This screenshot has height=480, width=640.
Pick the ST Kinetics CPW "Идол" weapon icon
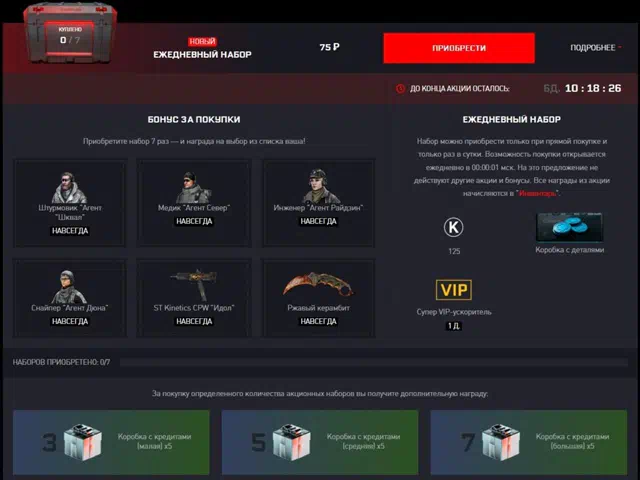click(194, 284)
